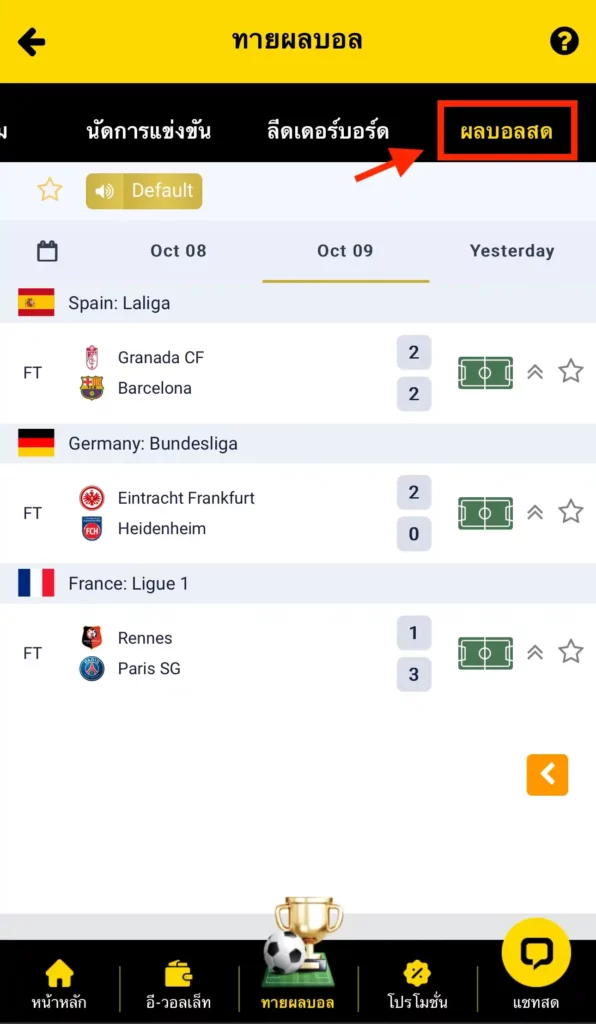
Task: View pitch details for Granada CF vs Barcelona
Action: tap(485, 373)
